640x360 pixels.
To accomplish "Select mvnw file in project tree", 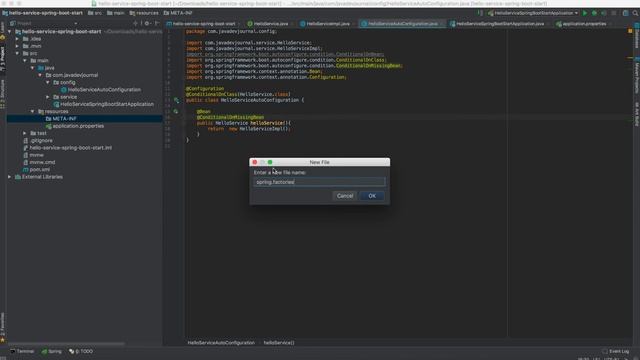I will pyautogui.click(x=33, y=155).
